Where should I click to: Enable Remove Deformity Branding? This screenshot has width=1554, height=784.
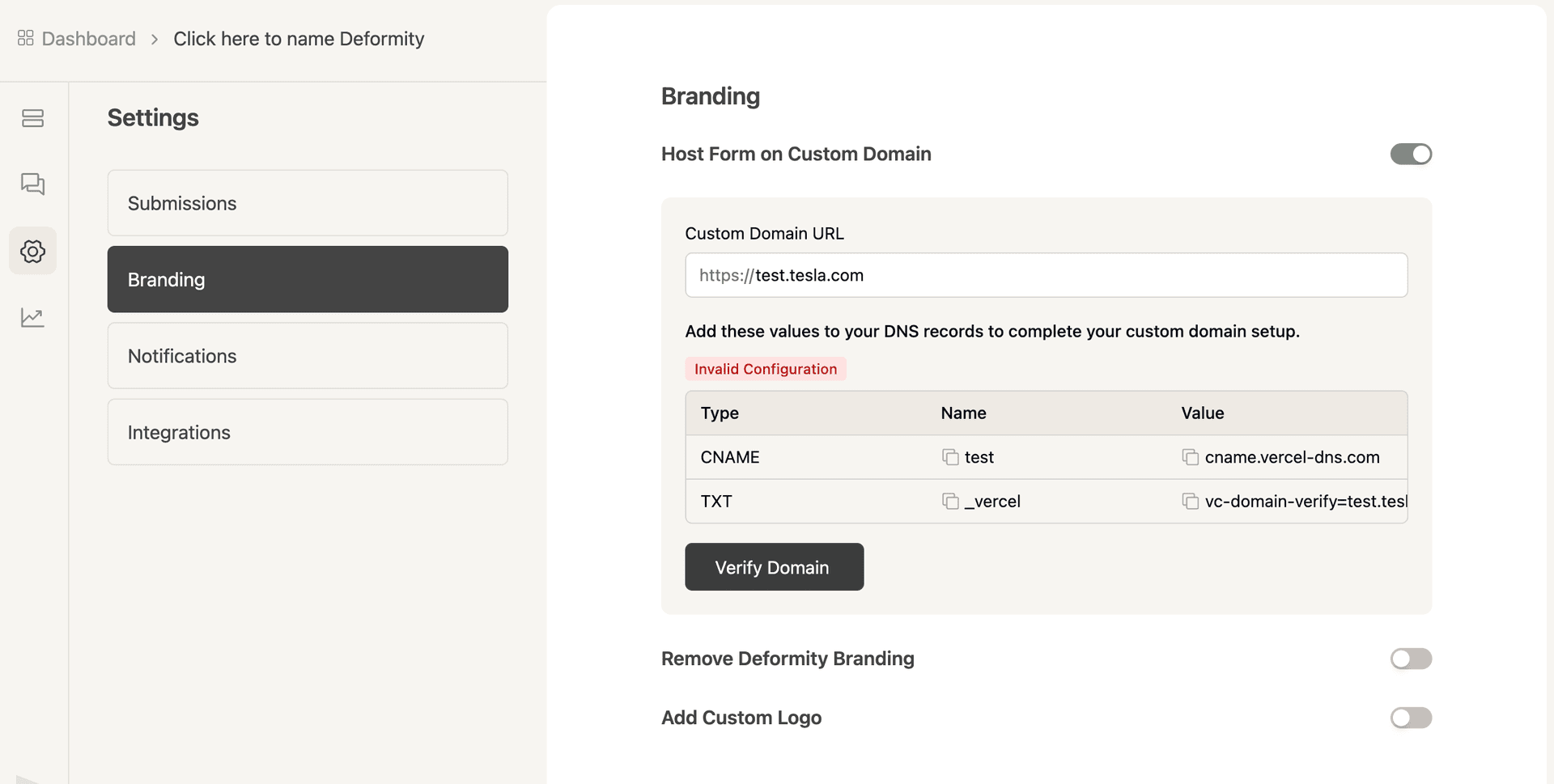1411,659
